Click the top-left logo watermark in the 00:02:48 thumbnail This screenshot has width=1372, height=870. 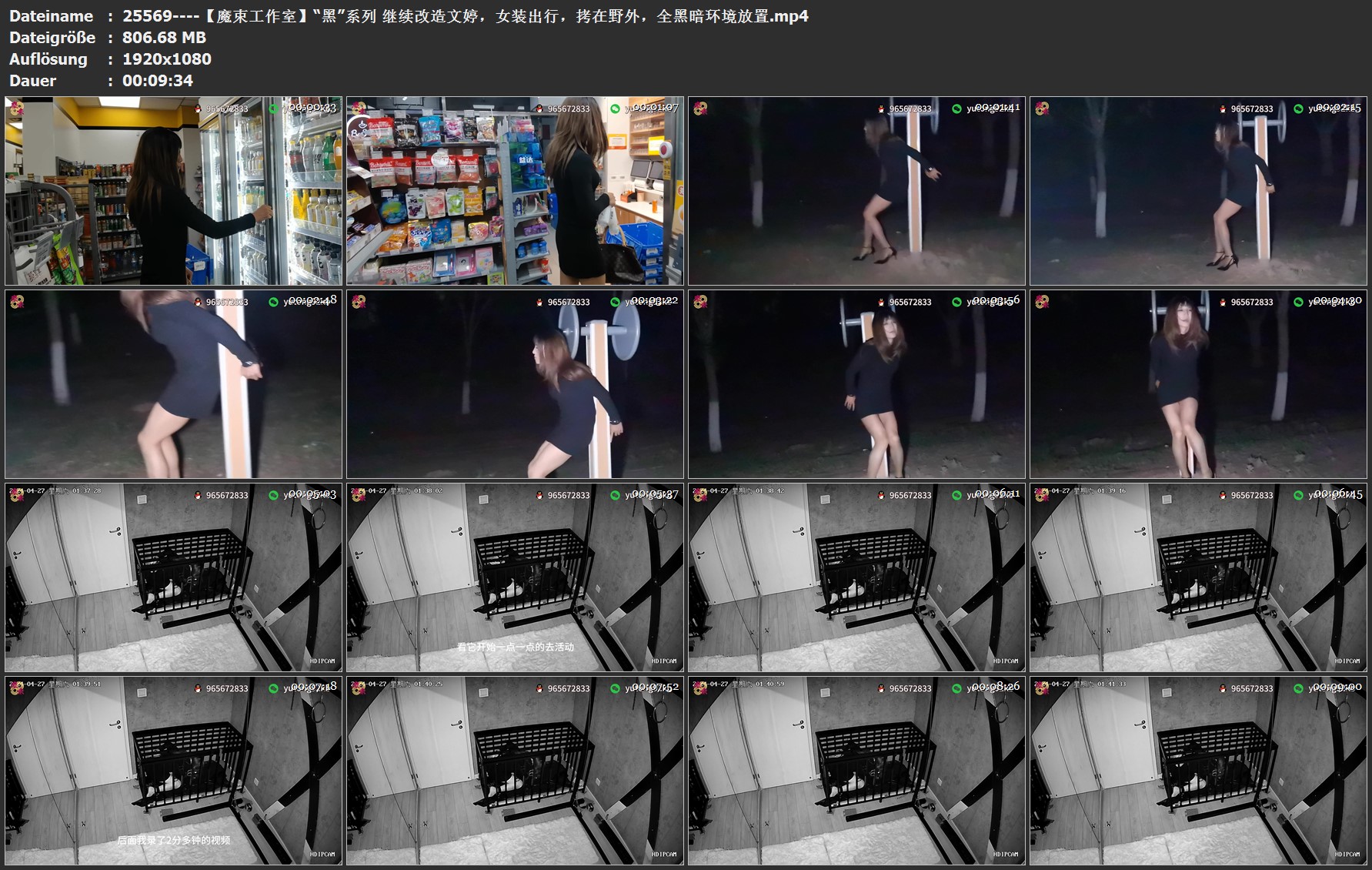click(16, 302)
